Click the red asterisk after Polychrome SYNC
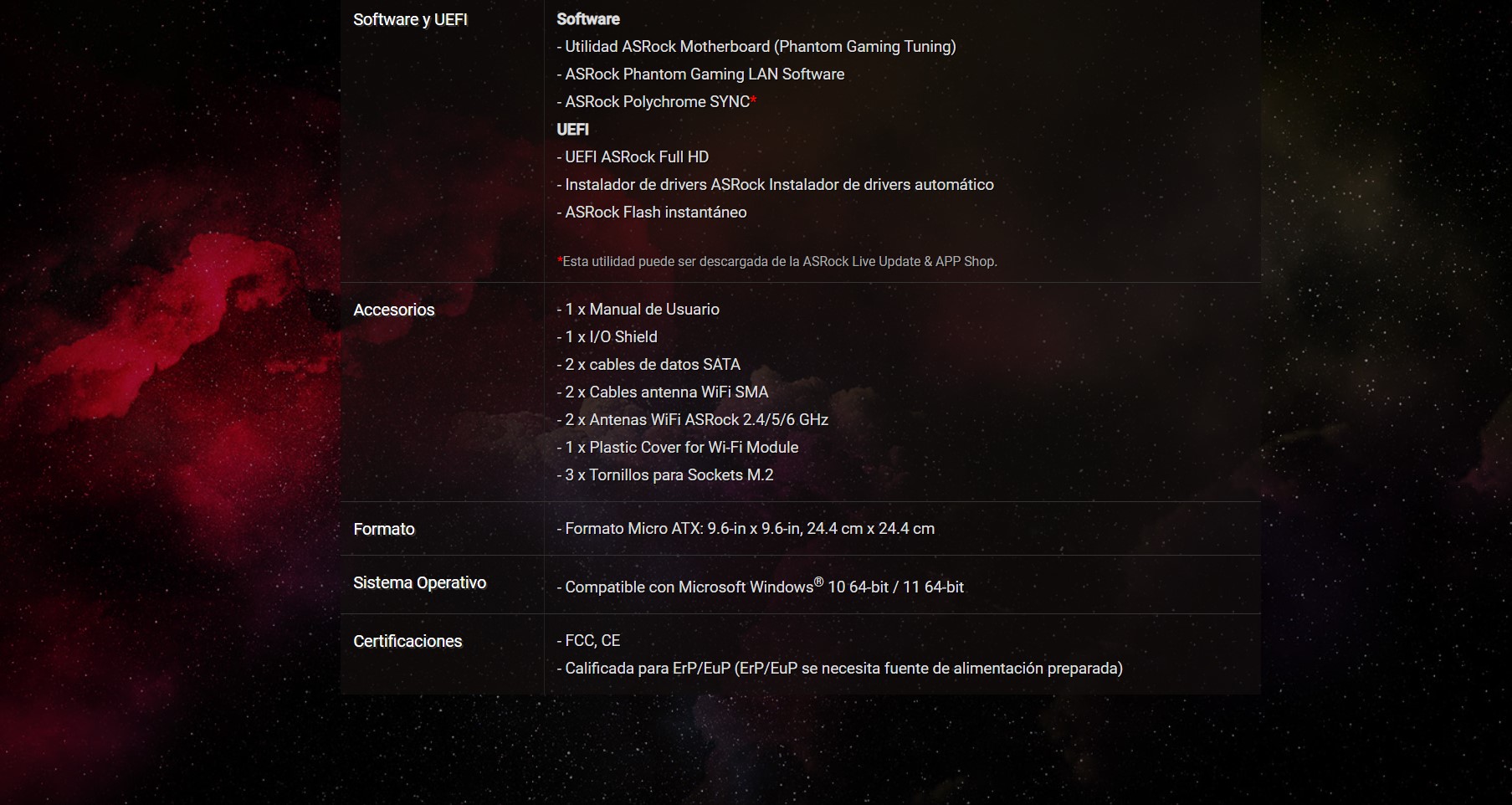Screen dimensions: 1512x805 (753, 100)
